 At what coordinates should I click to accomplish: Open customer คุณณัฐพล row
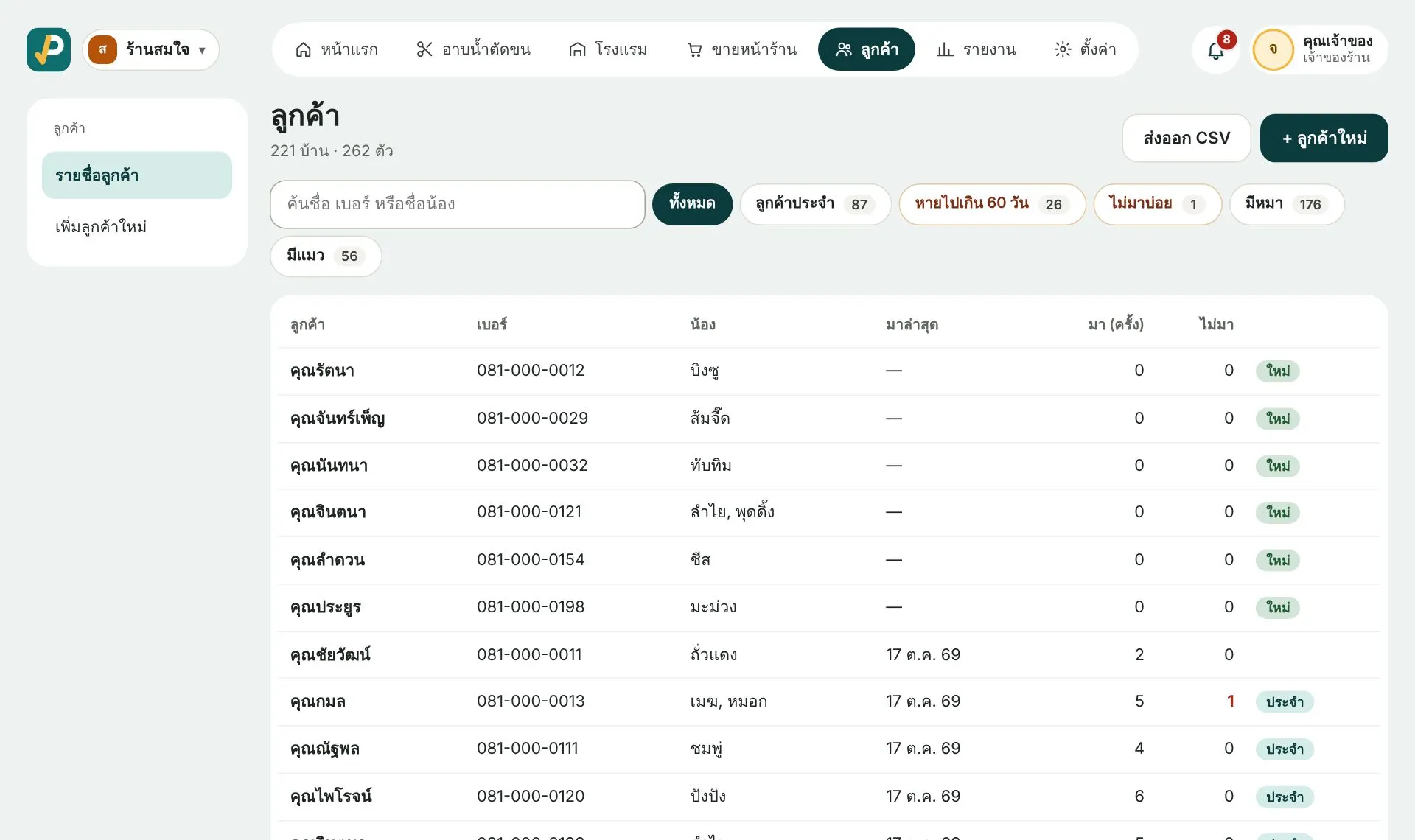pos(828,749)
